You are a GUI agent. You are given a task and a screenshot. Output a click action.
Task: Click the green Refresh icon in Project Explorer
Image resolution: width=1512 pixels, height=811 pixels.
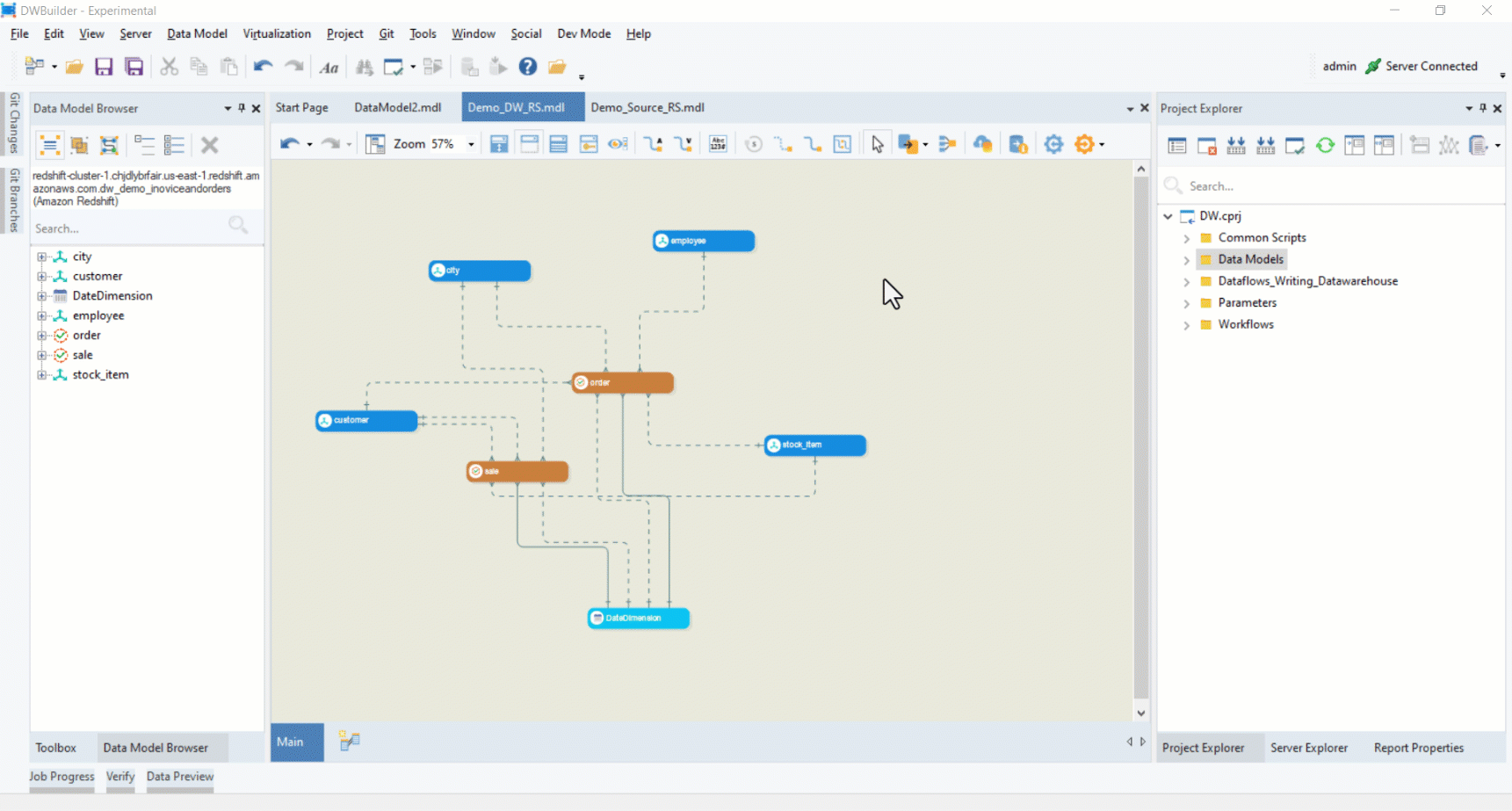coord(1325,145)
